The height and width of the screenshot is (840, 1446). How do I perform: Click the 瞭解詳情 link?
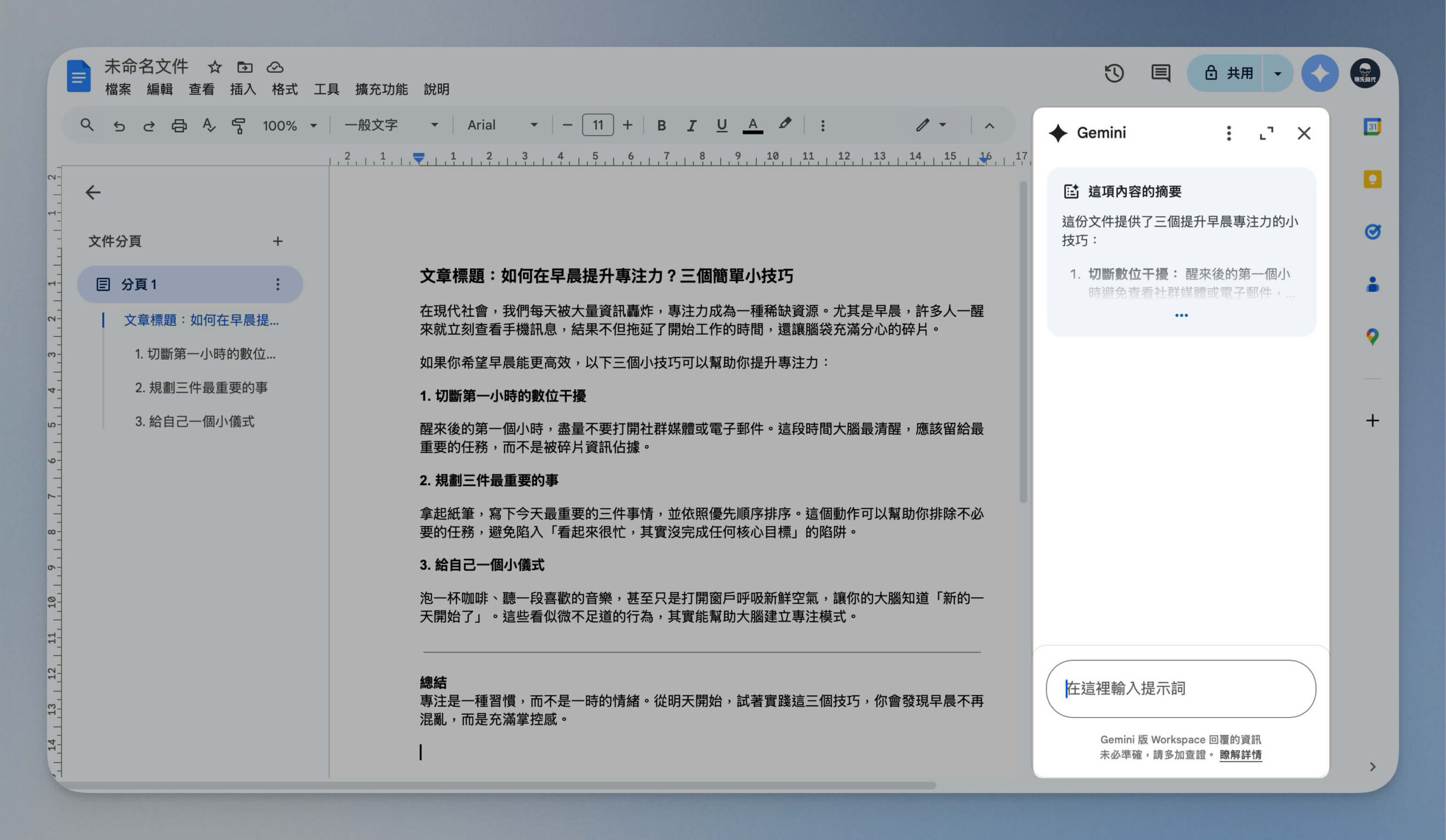pos(1240,755)
